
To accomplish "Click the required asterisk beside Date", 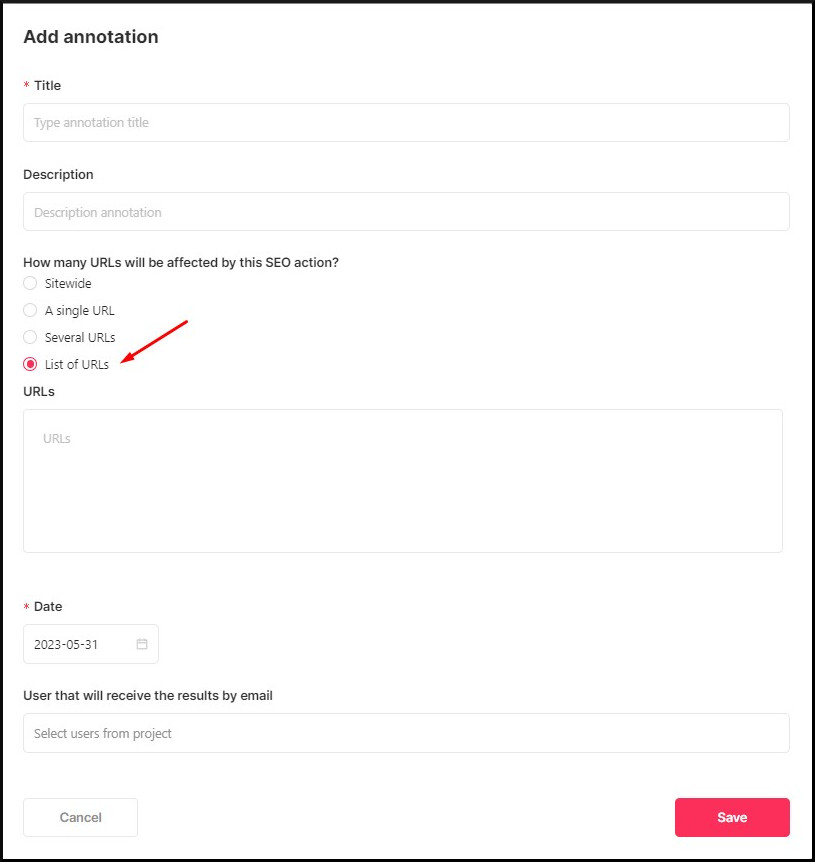I will point(25,606).
